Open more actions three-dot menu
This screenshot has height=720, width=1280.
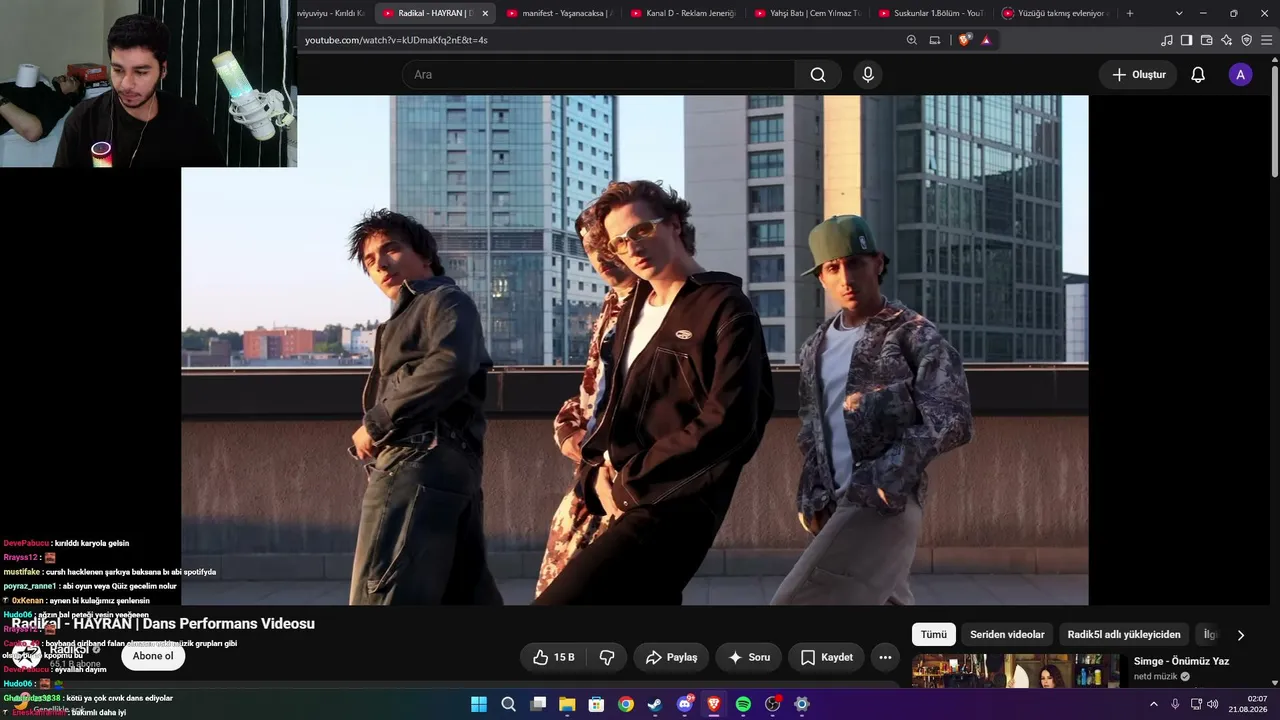click(885, 657)
